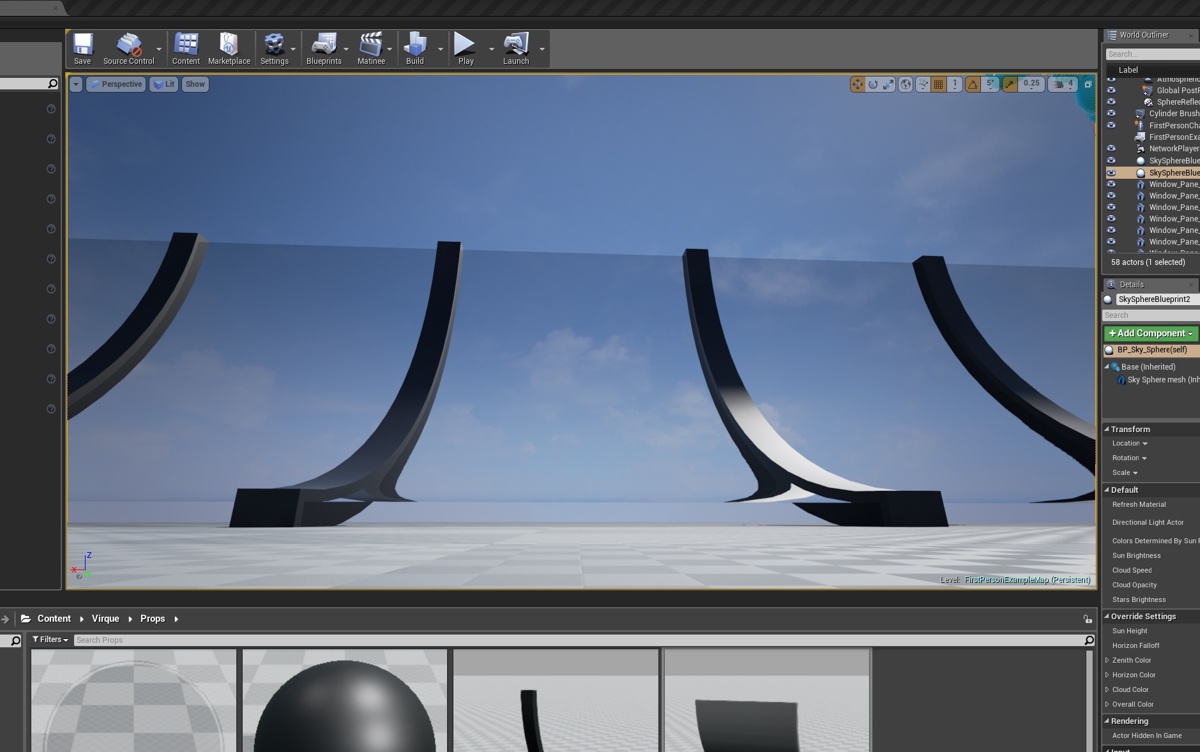Image resolution: width=1200 pixels, height=752 pixels.
Task: Go to the Props breadcrumb folder
Action: pos(153,619)
